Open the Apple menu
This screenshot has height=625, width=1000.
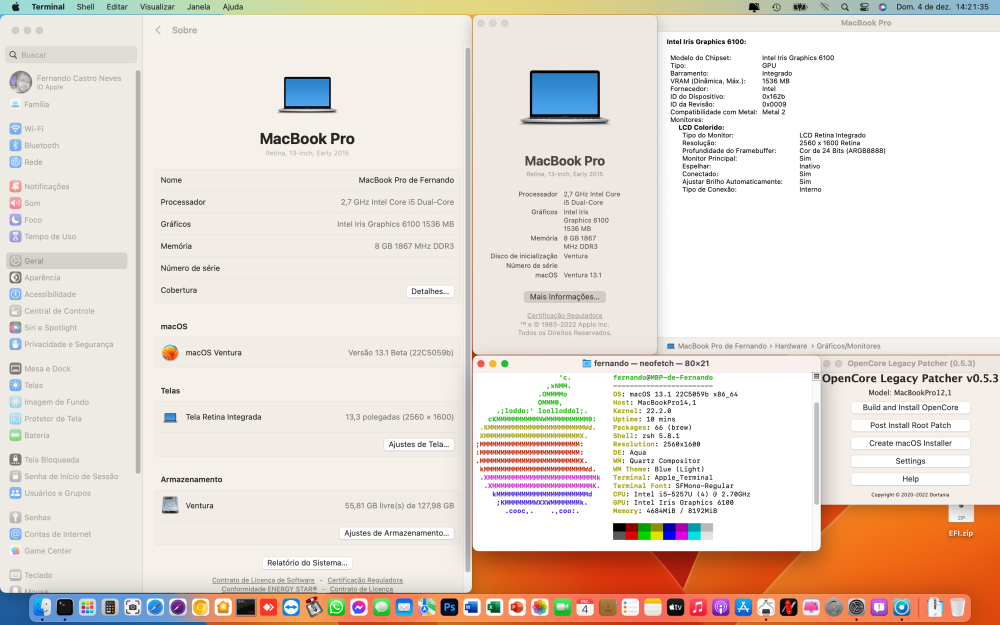tap(15, 7)
